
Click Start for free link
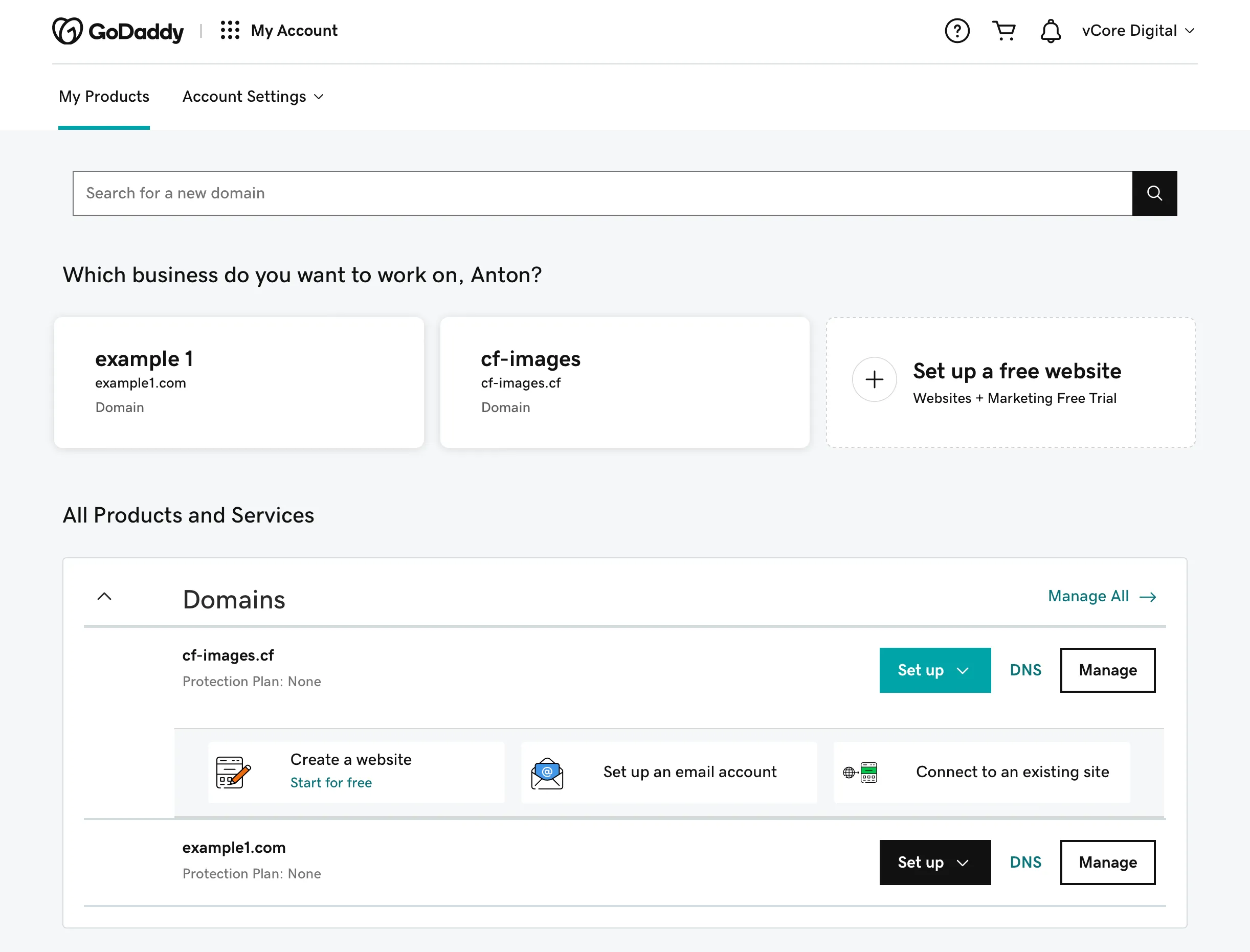pyautogui.click(x=331, y=783)
